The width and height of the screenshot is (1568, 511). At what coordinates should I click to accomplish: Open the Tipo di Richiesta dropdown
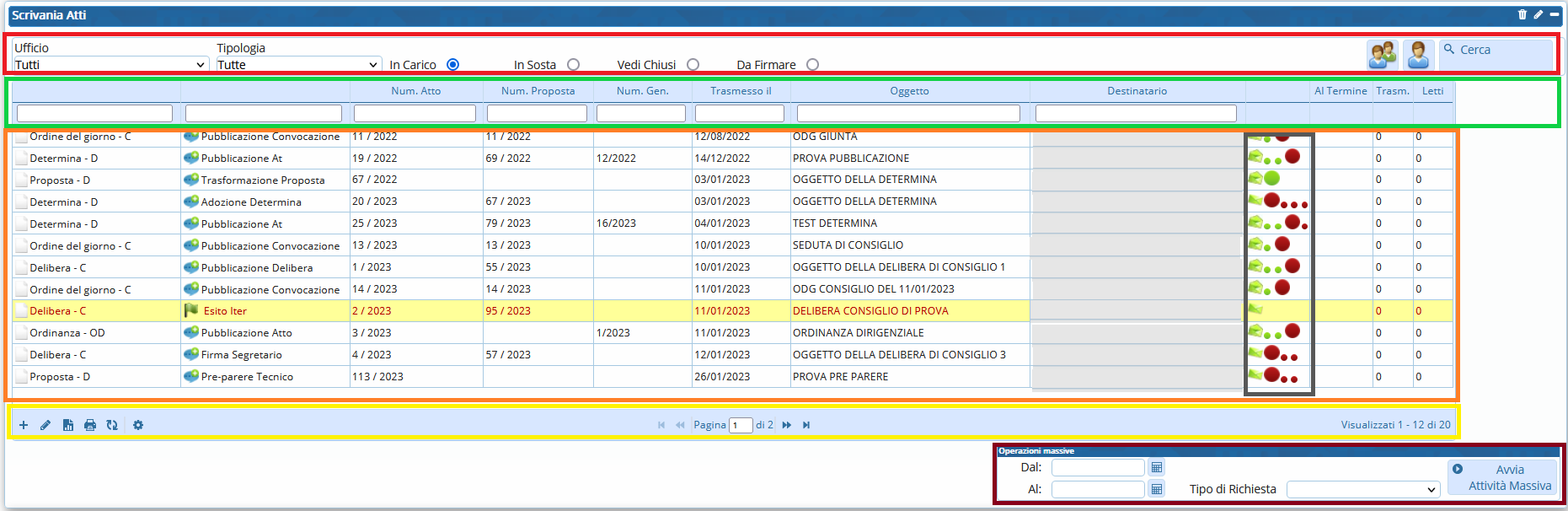[1362, 489]
